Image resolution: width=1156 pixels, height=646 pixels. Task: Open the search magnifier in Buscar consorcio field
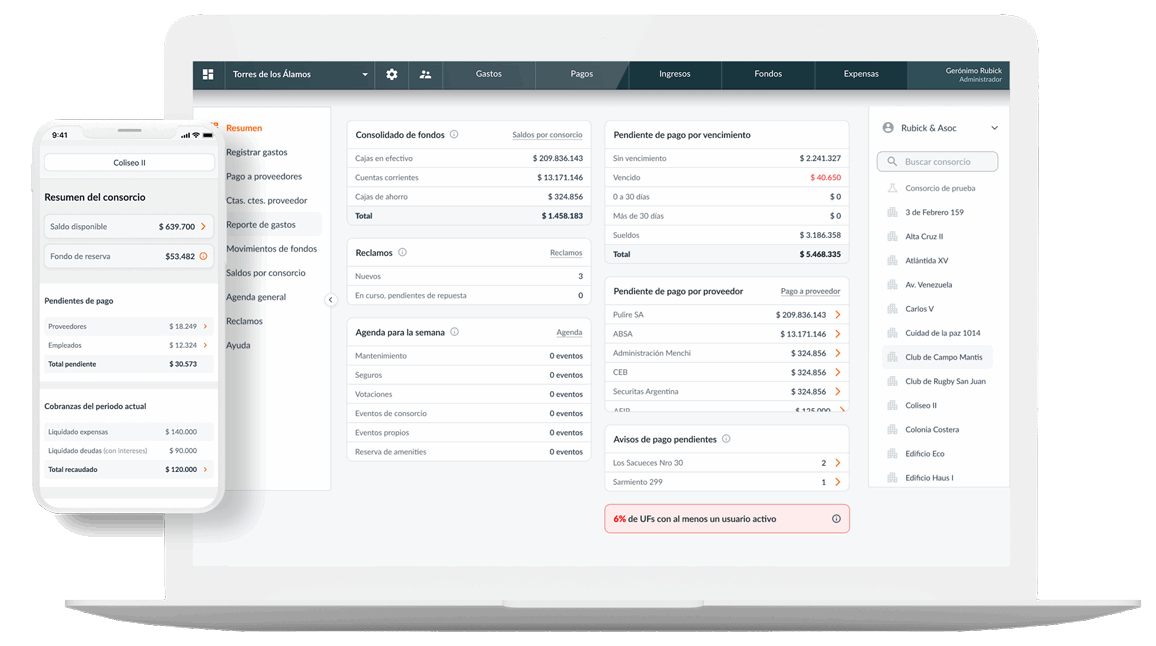892,161
